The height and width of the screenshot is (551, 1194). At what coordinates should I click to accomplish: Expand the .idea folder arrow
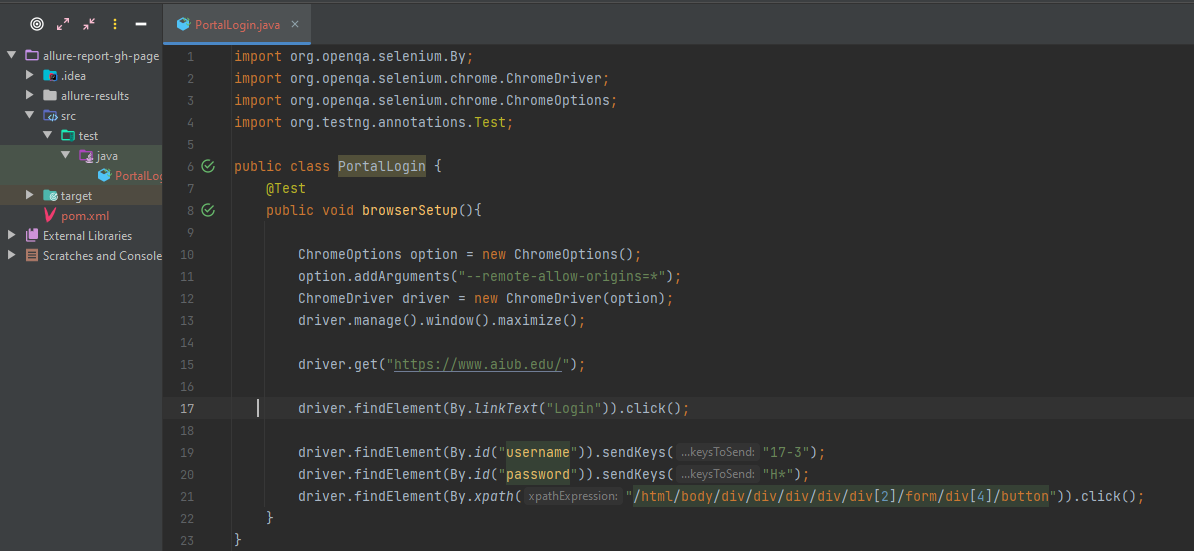pos(30,75)
